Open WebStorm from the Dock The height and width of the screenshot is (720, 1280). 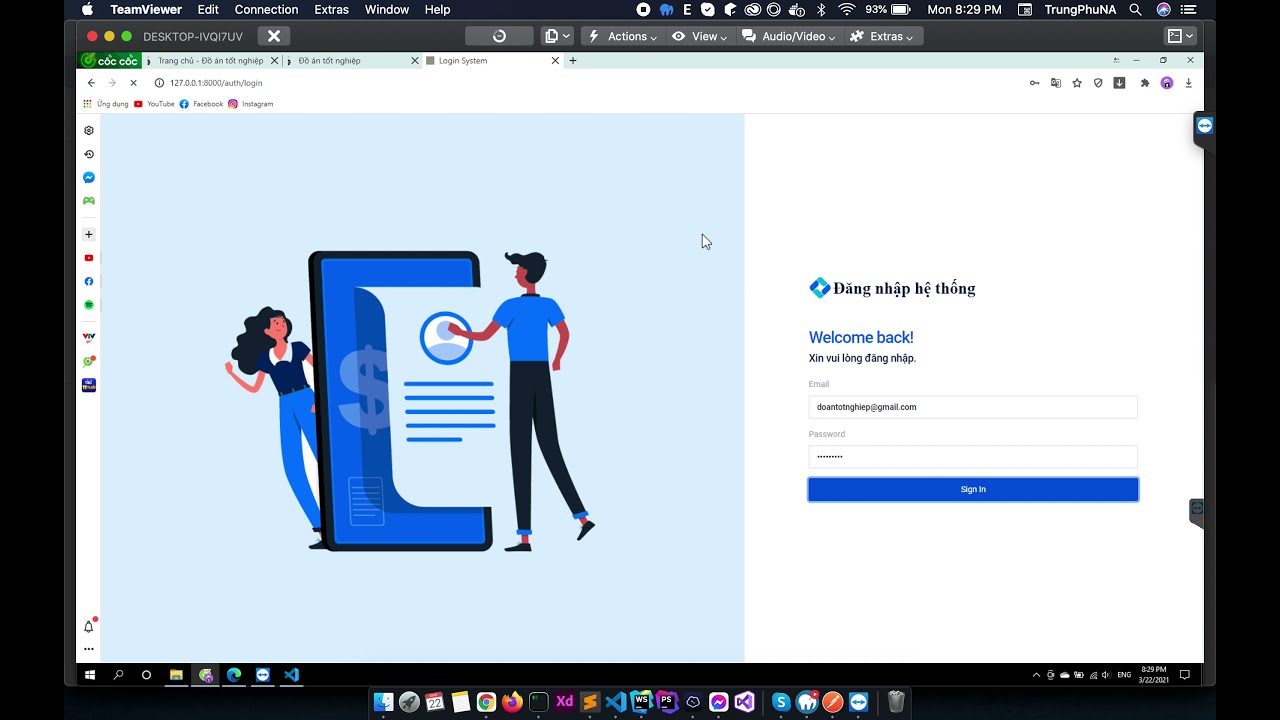[x=641, y=702]
